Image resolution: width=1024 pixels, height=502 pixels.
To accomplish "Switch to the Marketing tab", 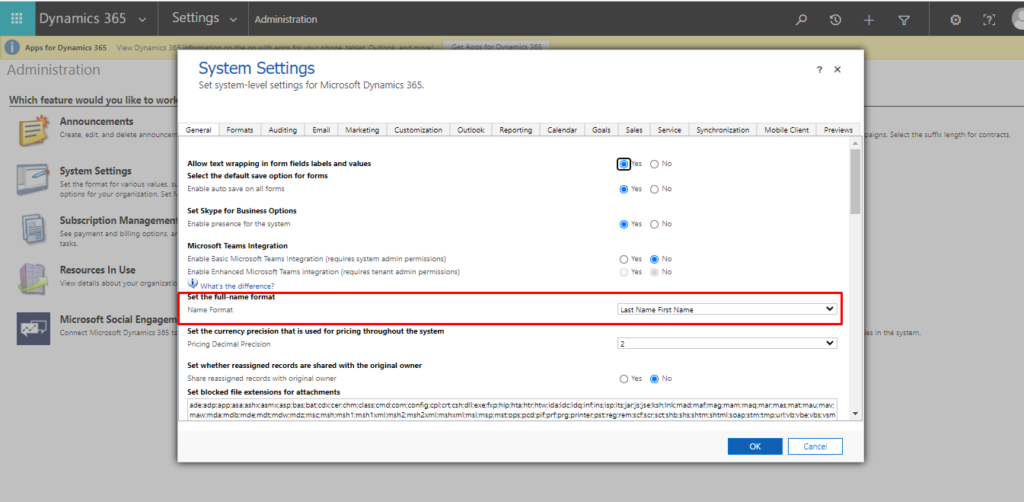I will [x=362, y=130].
